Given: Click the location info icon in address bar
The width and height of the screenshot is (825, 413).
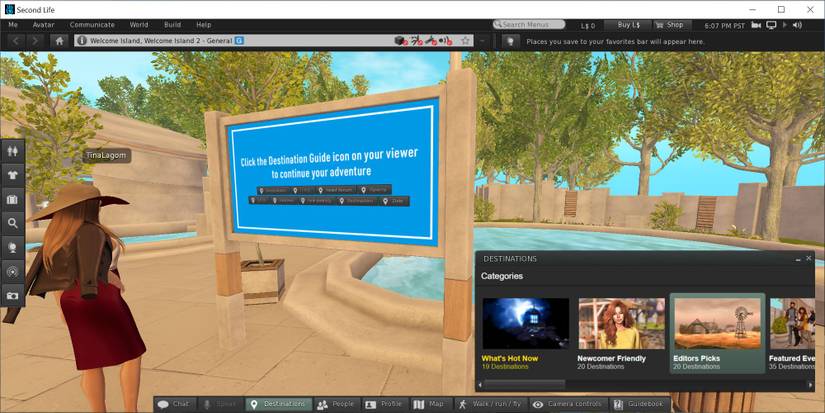Looking at the screenshot, I should point(82,41).
